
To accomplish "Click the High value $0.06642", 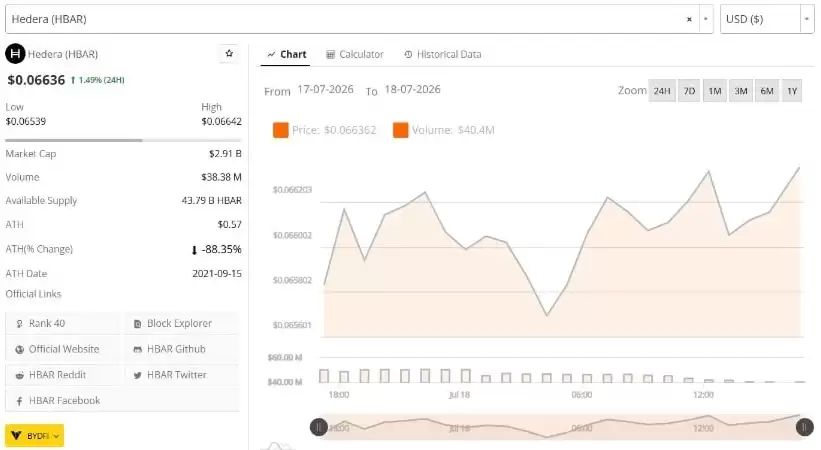I will [x=221, y=122].
